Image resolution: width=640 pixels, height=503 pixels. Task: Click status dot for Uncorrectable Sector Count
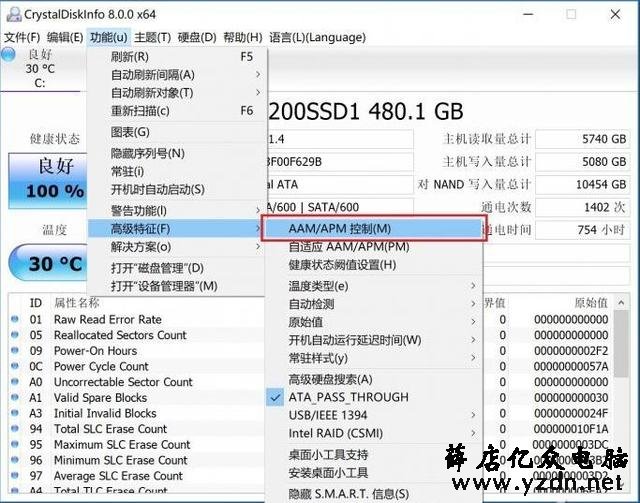click(15, 381)
